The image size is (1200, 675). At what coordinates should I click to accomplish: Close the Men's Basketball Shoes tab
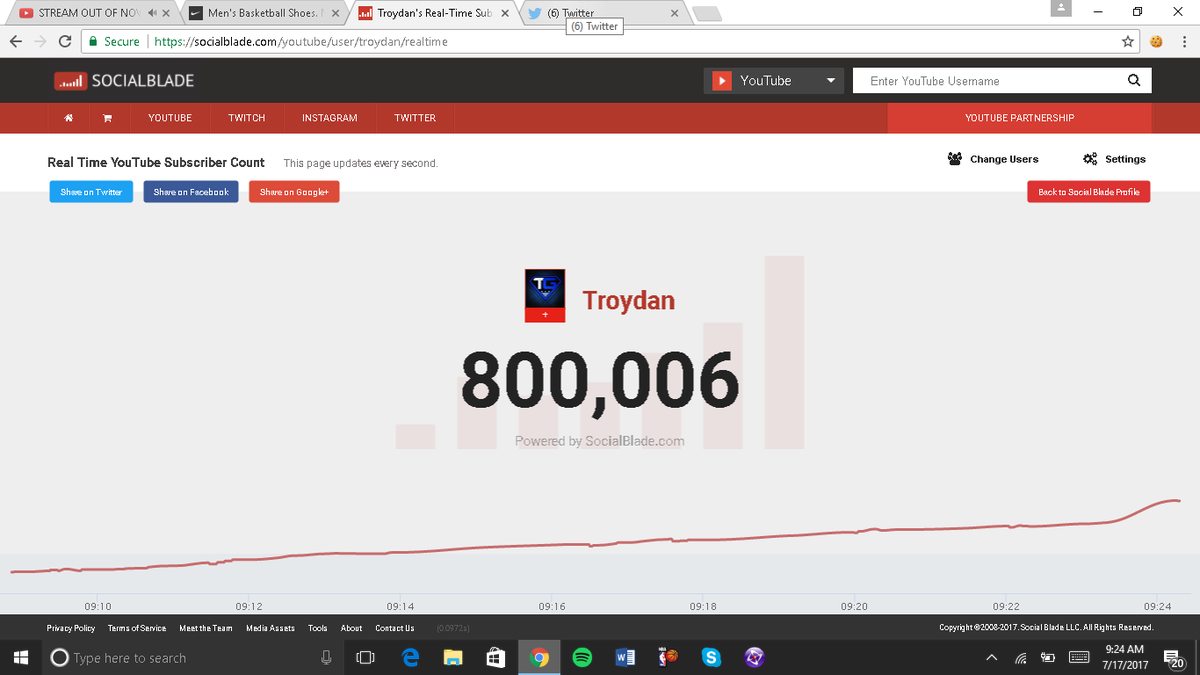pyautogui.click(x=335, y=14)
